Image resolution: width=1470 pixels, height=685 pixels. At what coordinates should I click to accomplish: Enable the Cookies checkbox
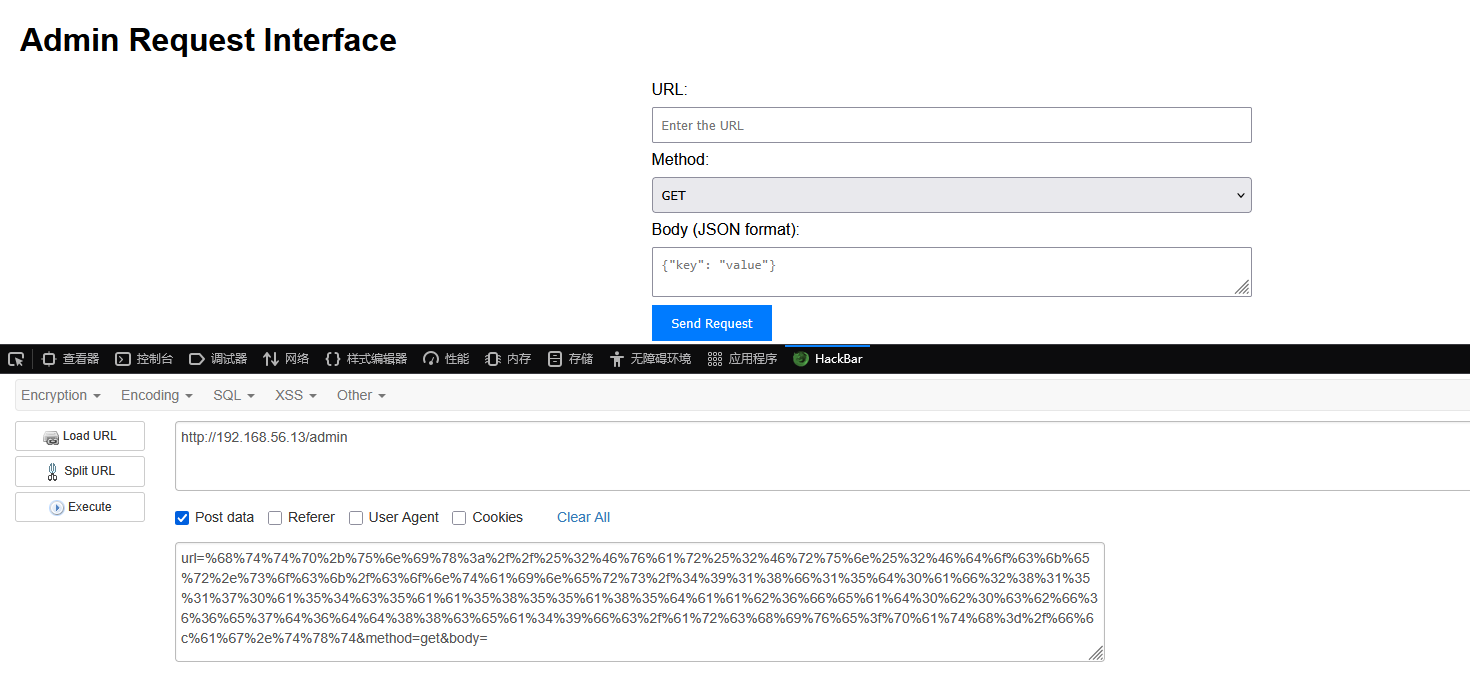[459, 518]
